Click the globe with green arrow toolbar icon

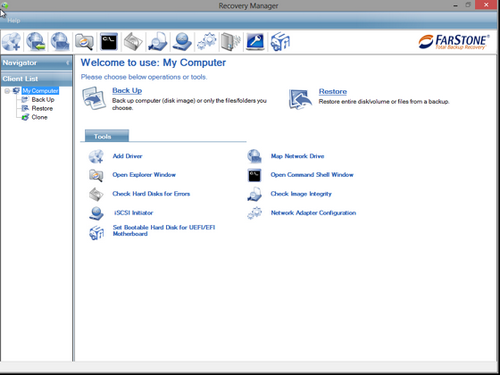[36, 42]
